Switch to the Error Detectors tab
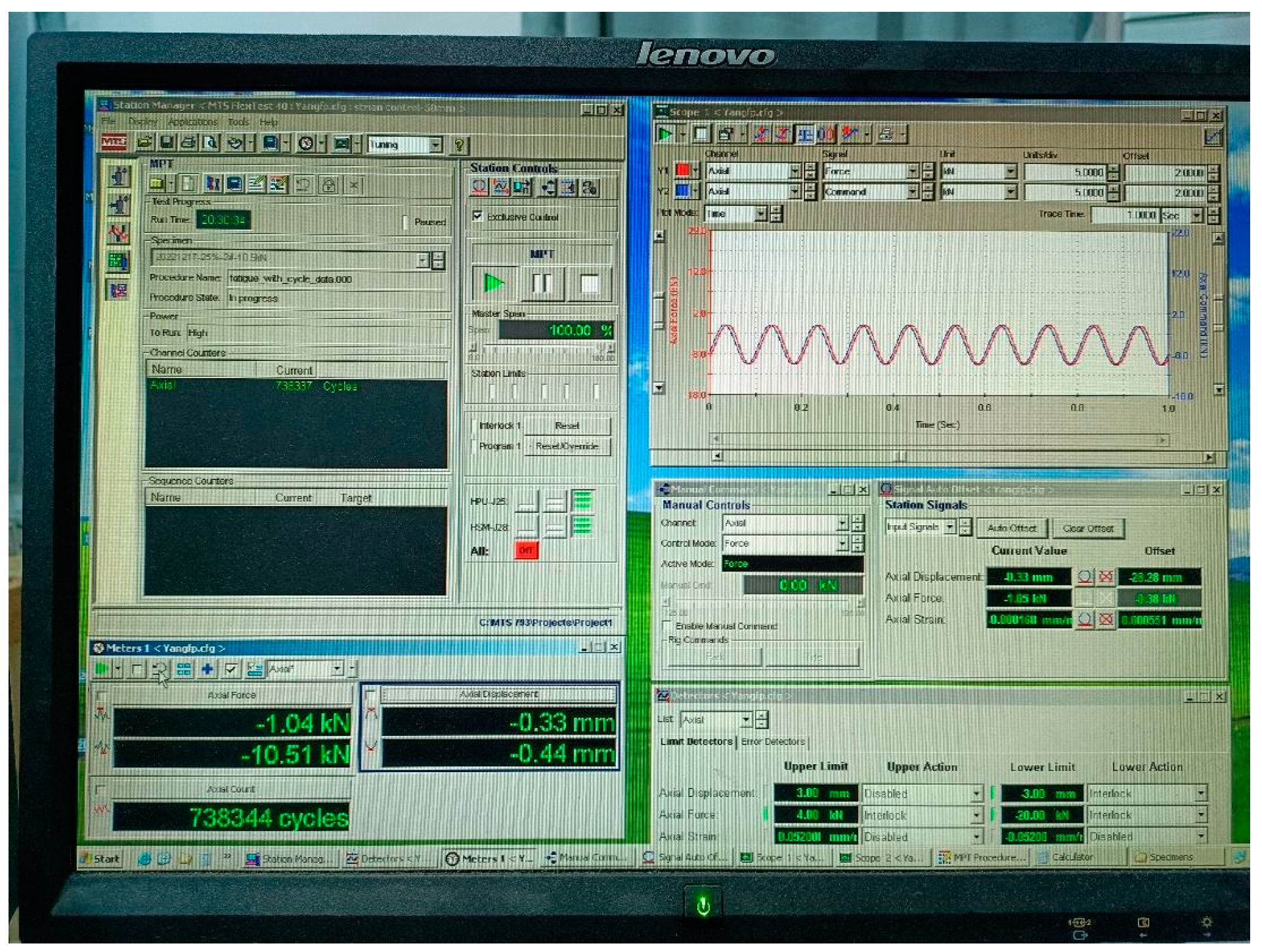 tap(773, 742)
